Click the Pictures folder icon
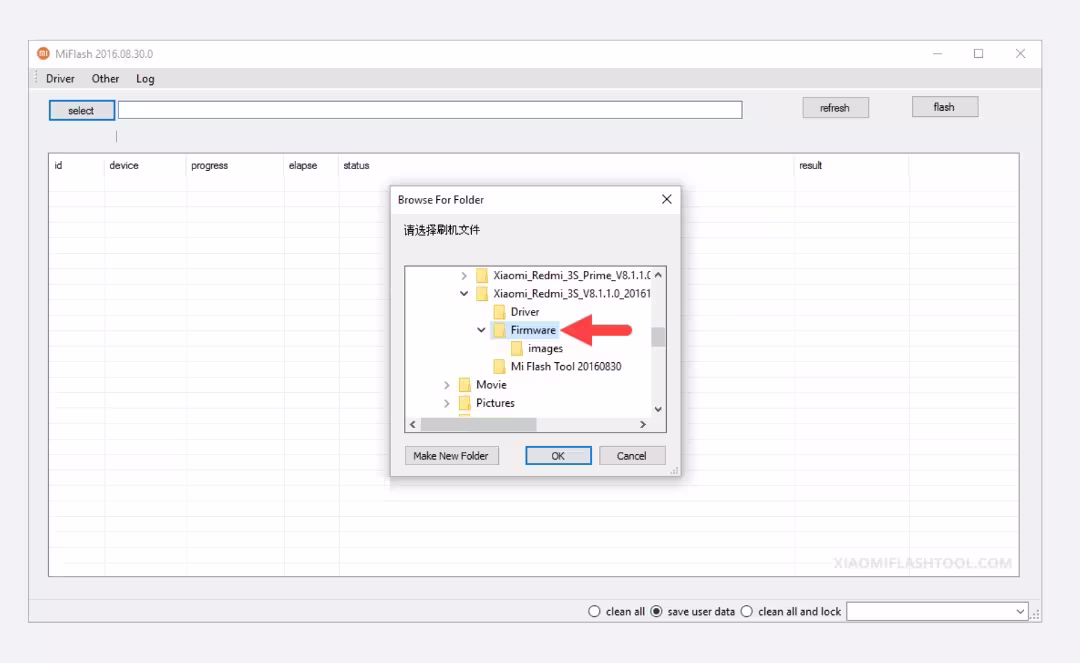The width and height of the screenshot is (1080, 664). point(465,403)
